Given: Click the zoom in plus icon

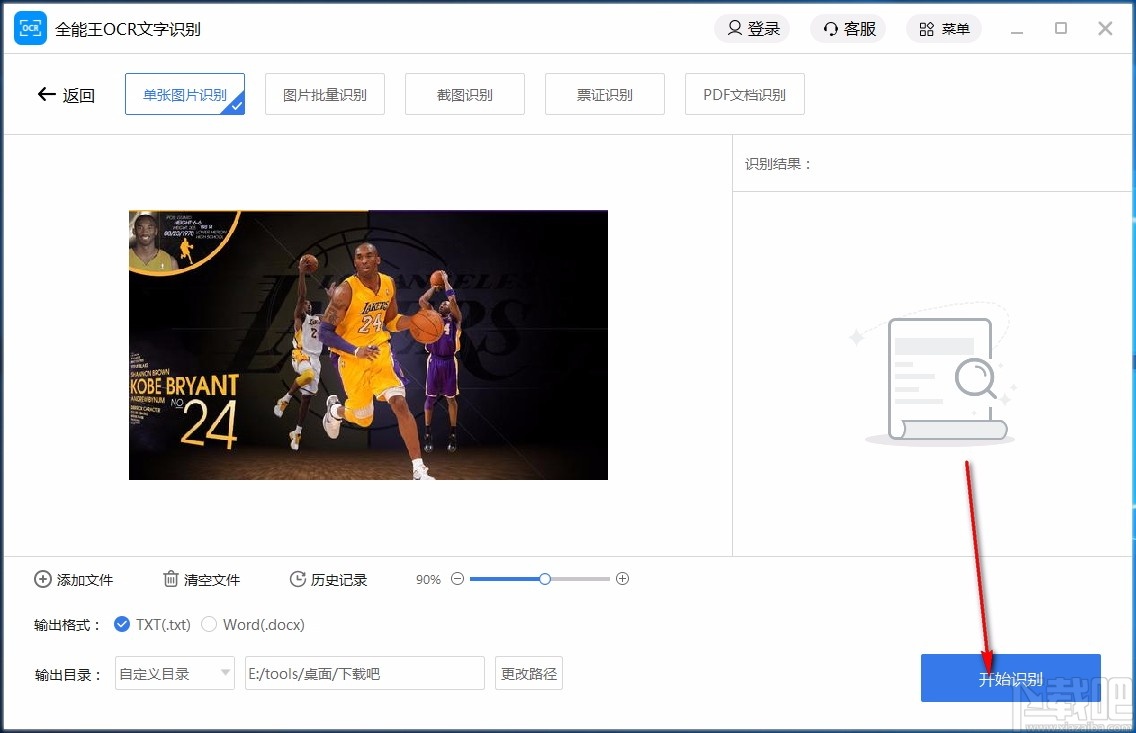Looking at the screenshot, I should (x=622, y=578).
